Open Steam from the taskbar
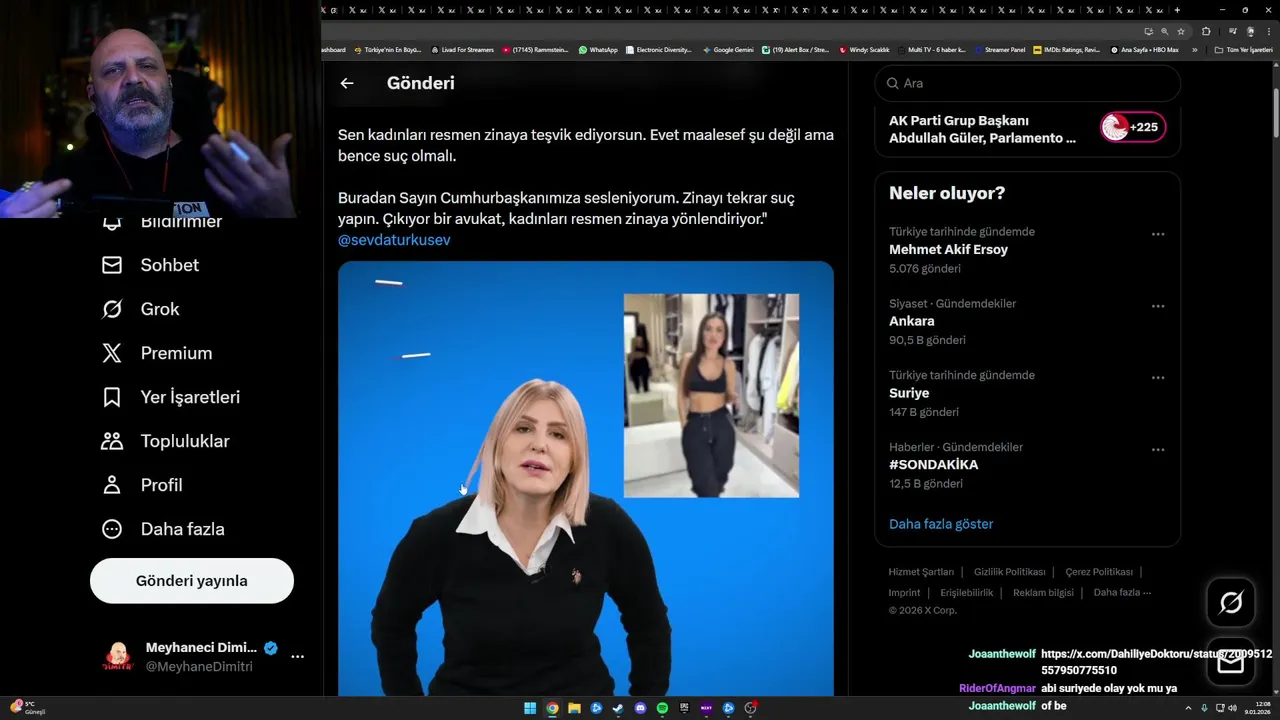This screenshot has width=1280, height=720. click(618, 708)
